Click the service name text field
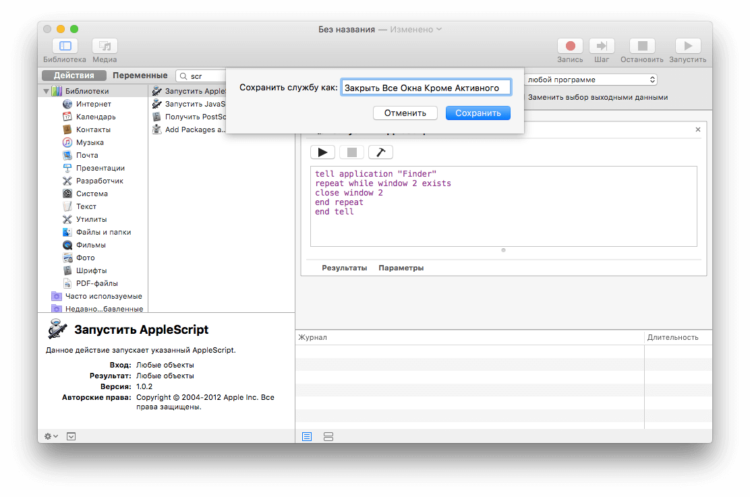Viewport: 750px width, 497px height. pos(426,88)
